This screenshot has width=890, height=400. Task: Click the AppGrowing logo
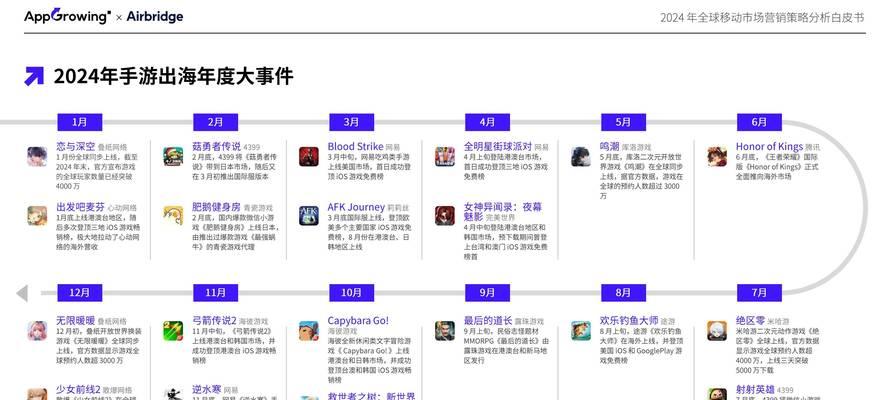point(68,16)
